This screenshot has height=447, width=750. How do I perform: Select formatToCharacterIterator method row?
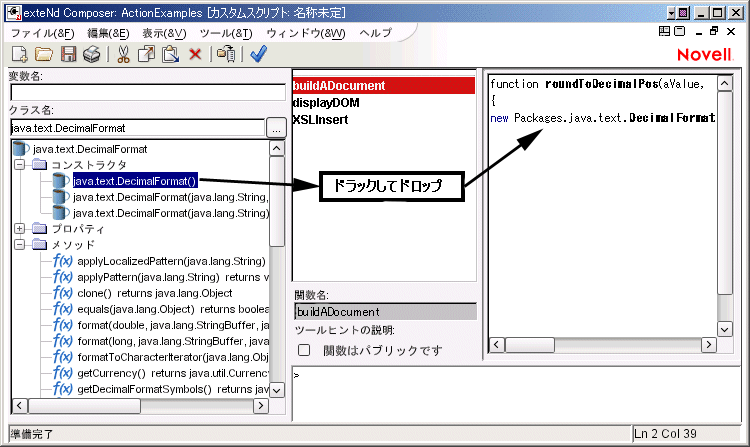coord(173,357)
